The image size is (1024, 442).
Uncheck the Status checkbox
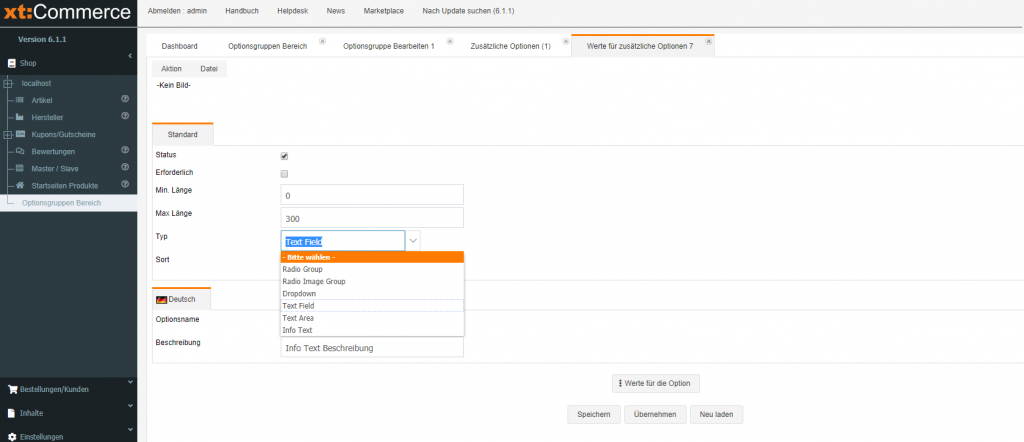coord(285,156)
